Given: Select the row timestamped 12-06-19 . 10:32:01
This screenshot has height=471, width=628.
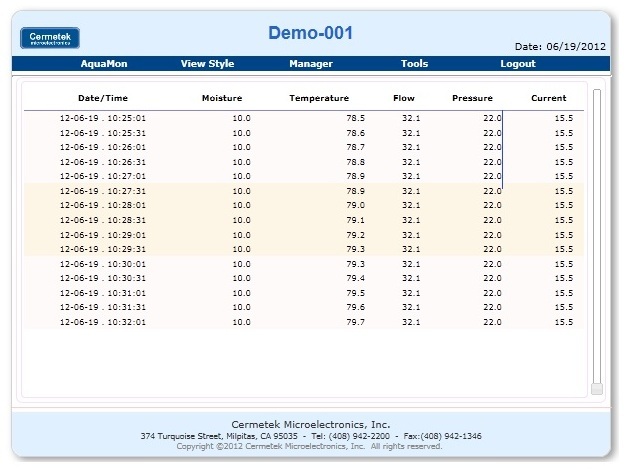Looking at the screenshot, I should (x=304, y=322).
